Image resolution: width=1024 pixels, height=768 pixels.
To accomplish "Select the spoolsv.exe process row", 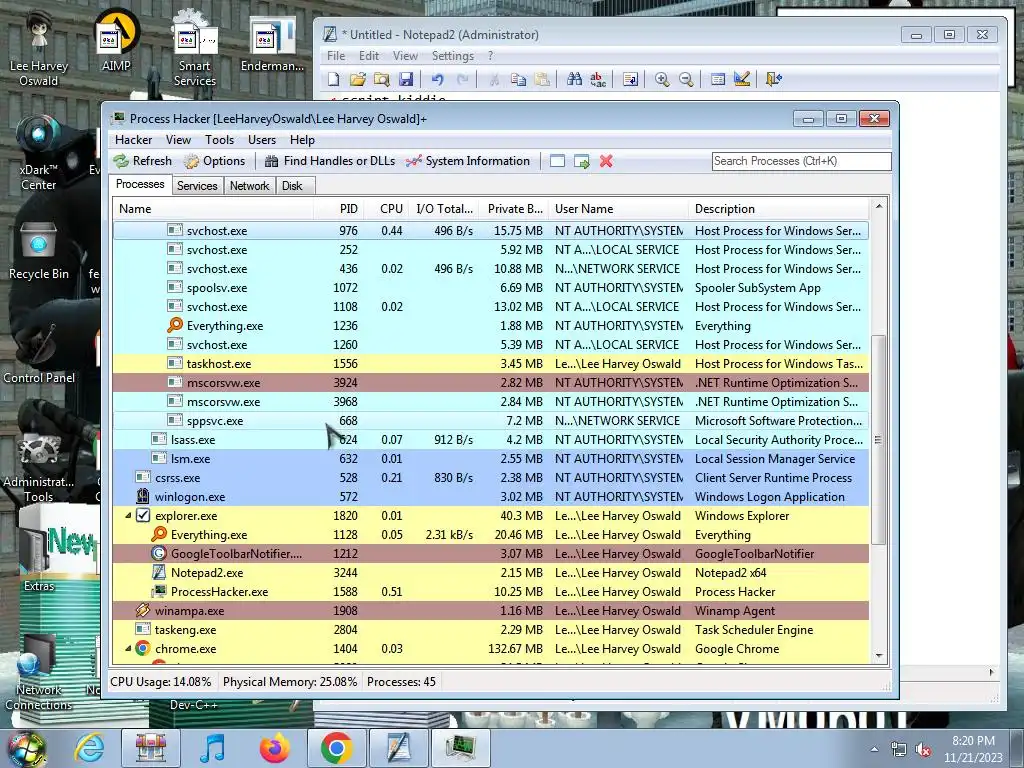I will (x=490, y=288).
